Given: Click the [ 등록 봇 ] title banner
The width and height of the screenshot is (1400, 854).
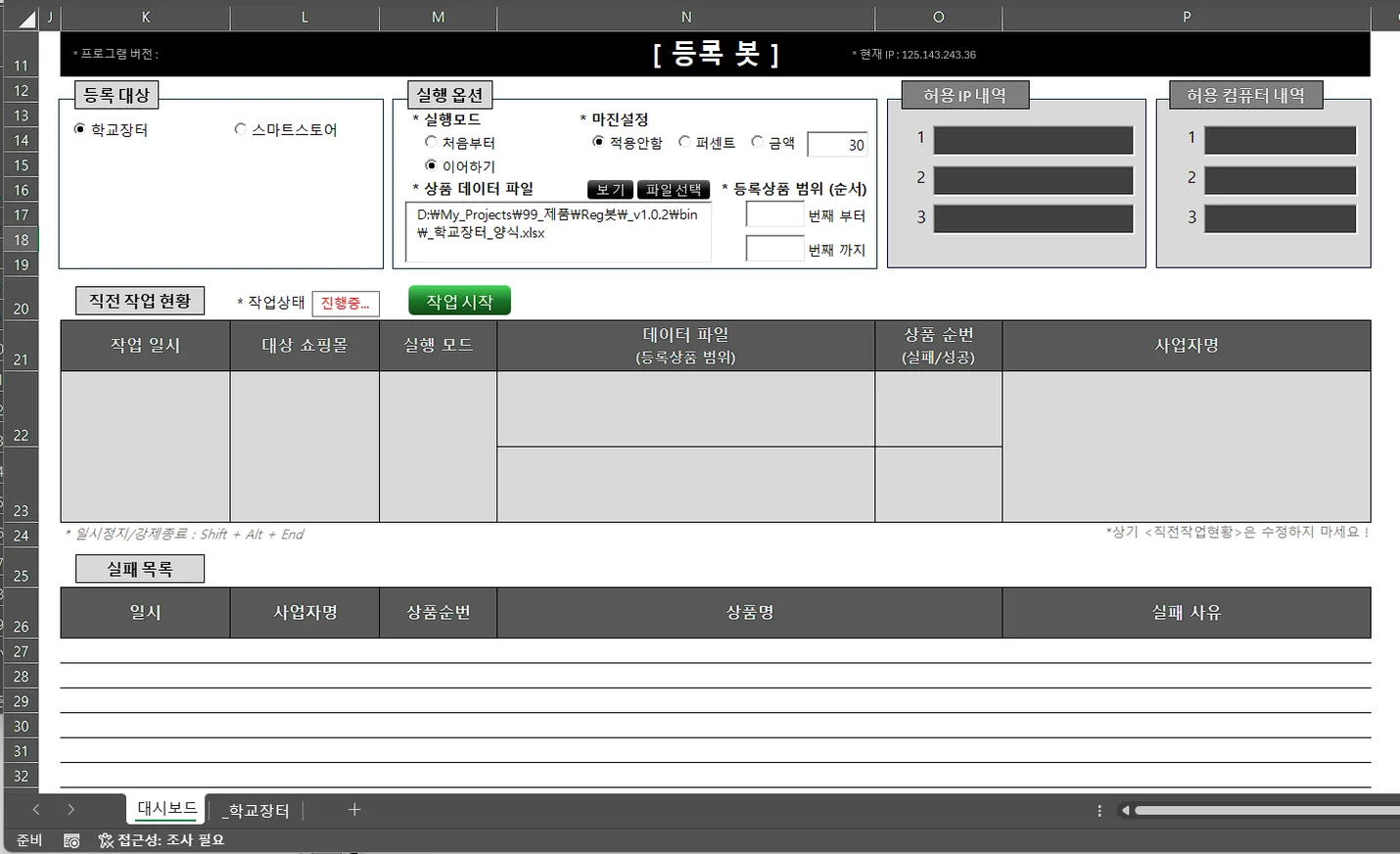Looking at the screenshot, I should point(716,54).
